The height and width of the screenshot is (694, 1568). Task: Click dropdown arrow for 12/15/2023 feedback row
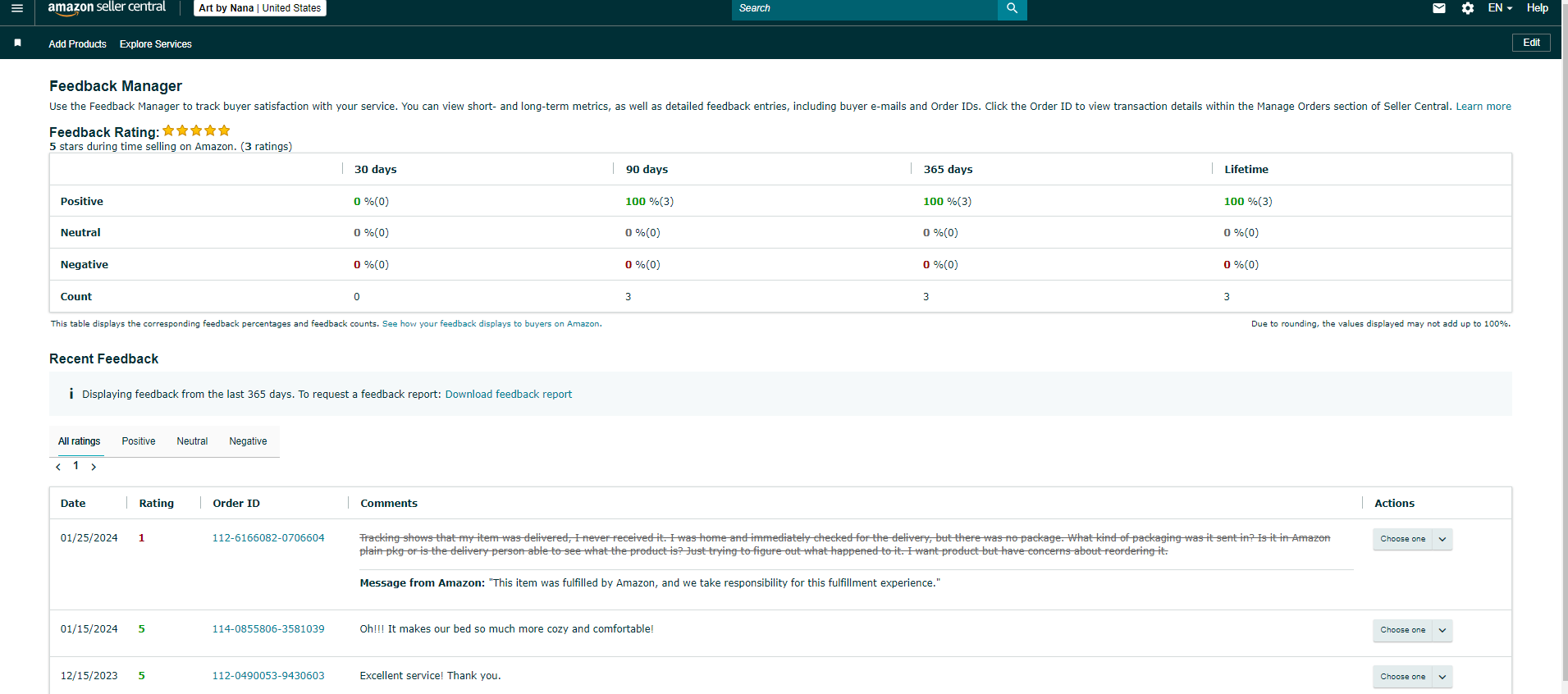point(1442,677)
